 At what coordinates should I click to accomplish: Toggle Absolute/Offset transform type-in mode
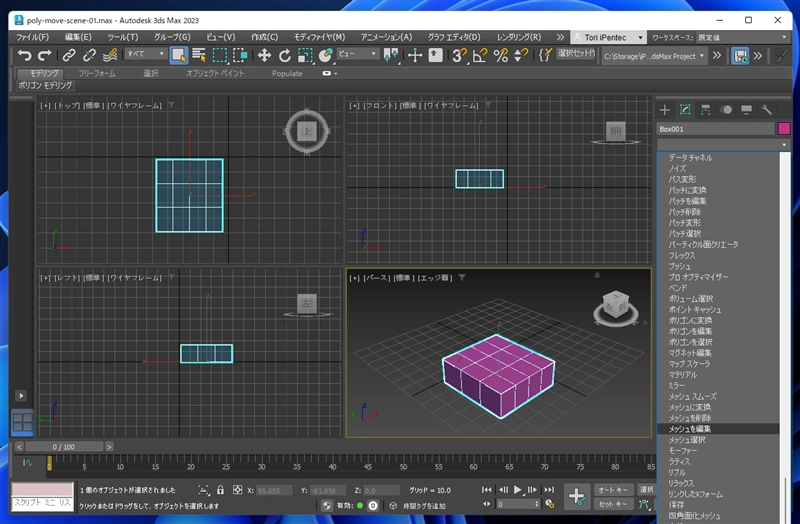point(237,490)
